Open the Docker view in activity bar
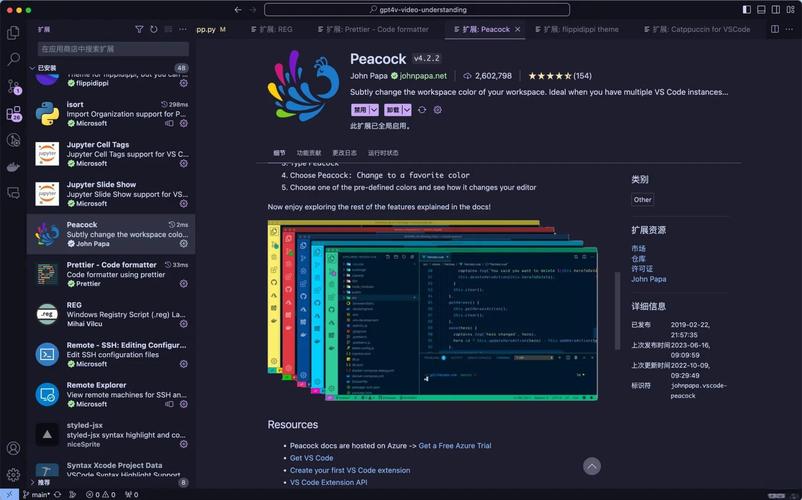Viewport: 802px width, 500px height. [x=13, y=167]
